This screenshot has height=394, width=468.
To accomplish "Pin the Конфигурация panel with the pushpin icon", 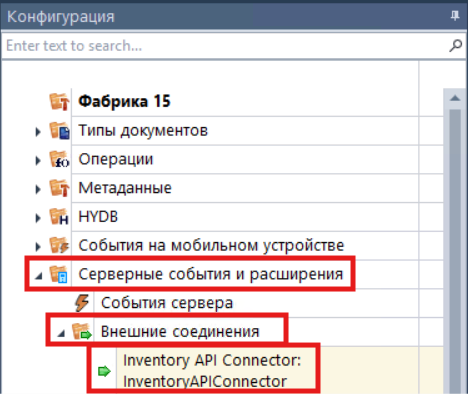I will (x=455, y=15).
